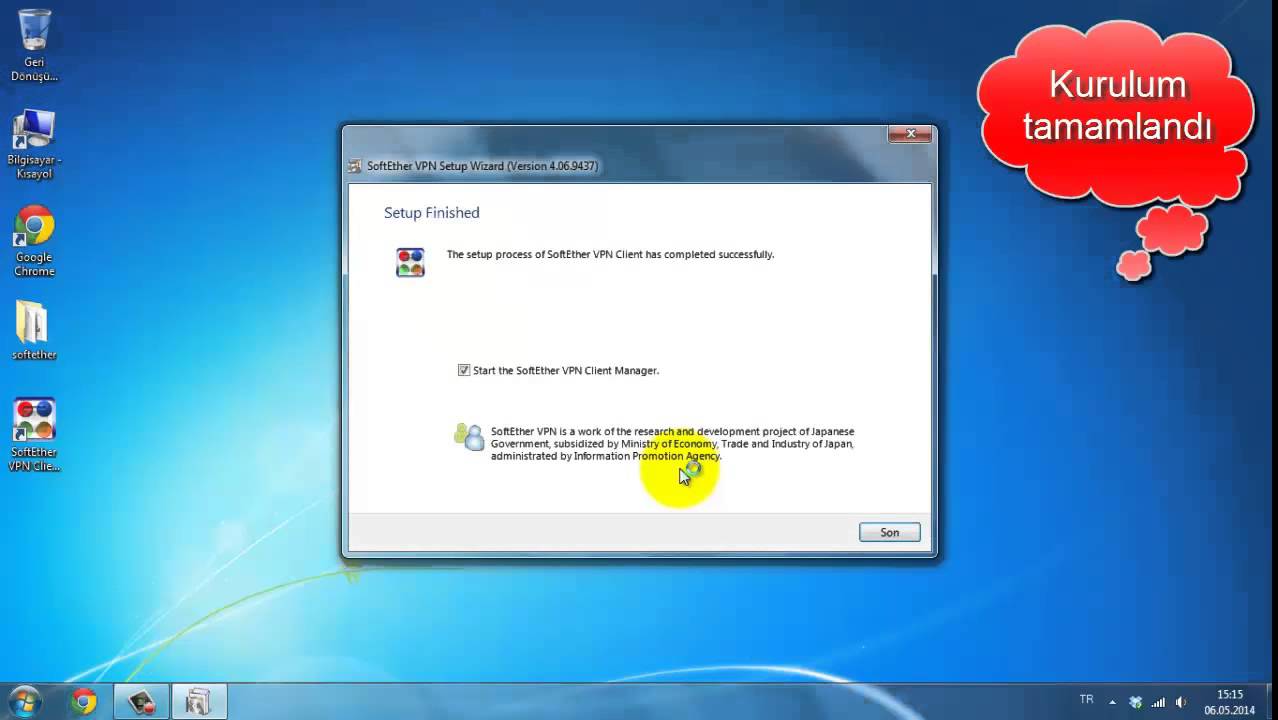
Task: Open the Windows Start menu
Action: tap(24, 701)
